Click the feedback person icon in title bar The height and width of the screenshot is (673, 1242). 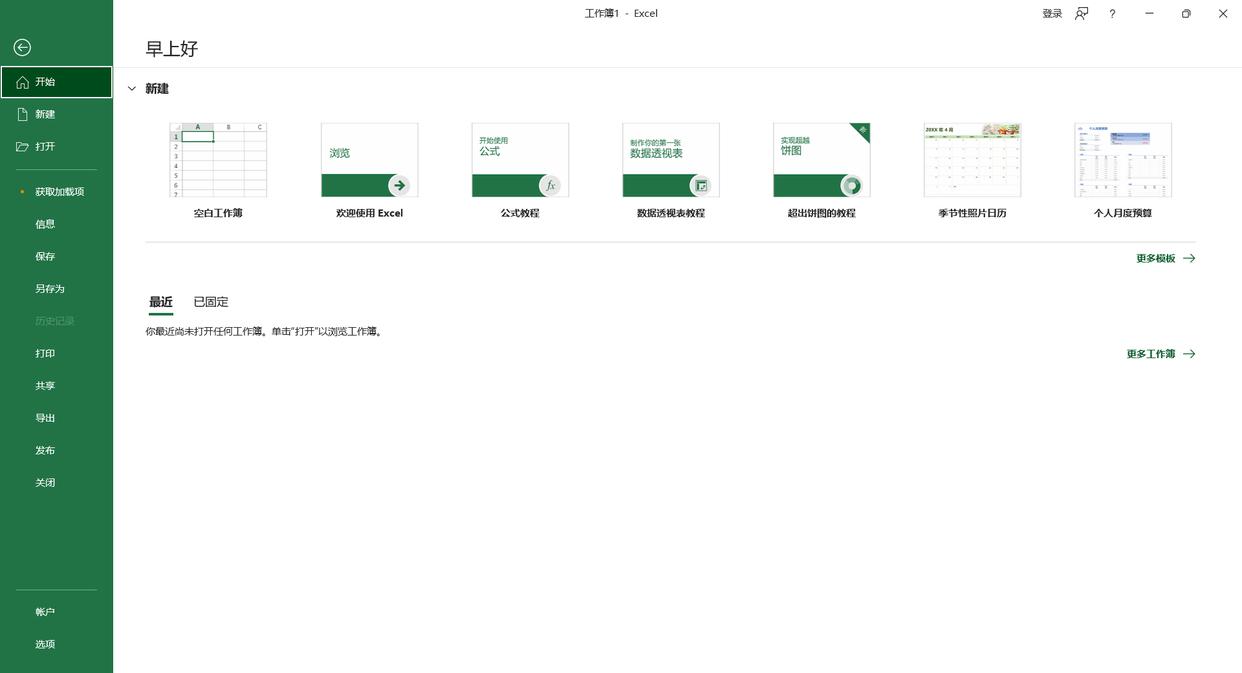(1081, 14)
